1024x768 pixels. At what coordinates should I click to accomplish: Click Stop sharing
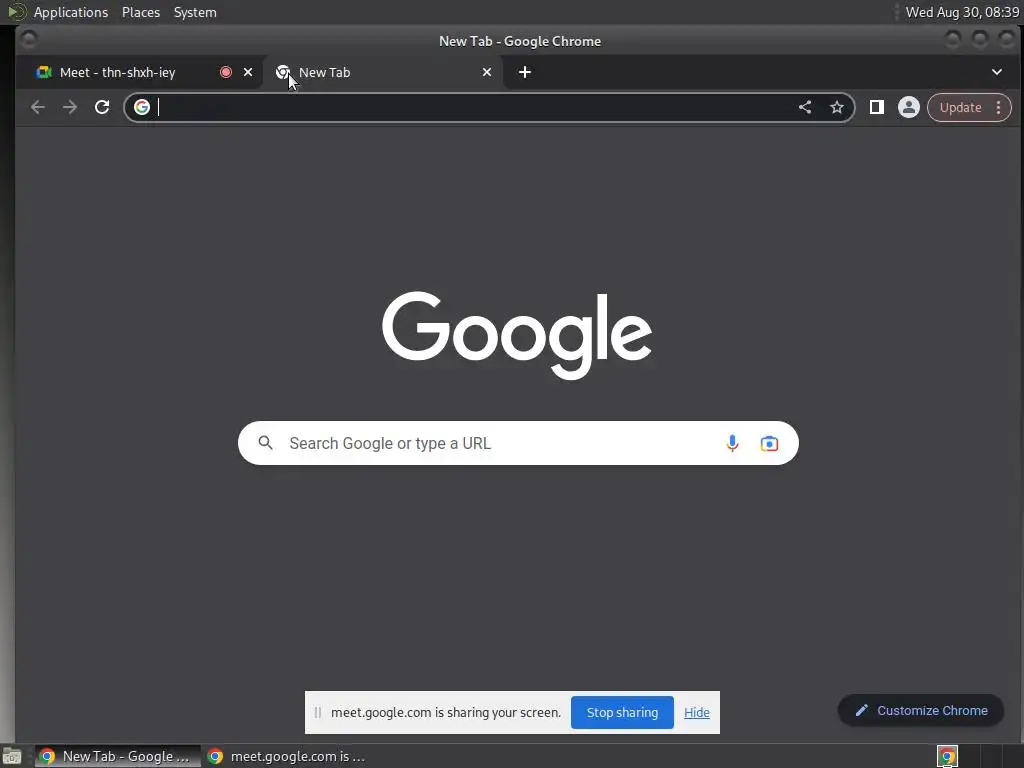(622, 712)
